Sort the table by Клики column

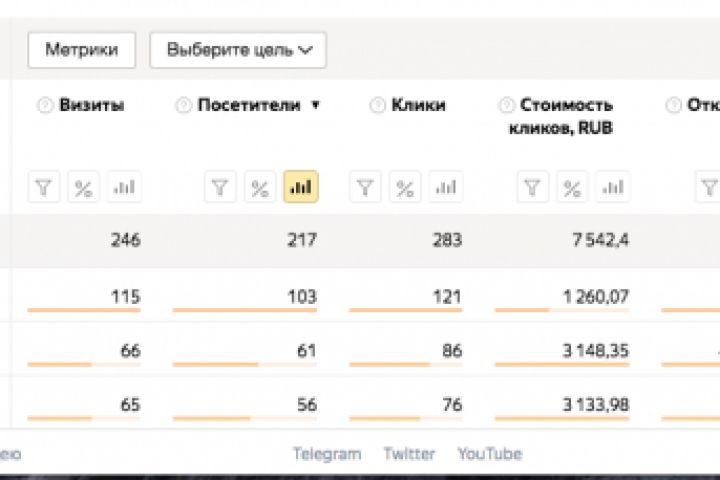[x=418, y=105]
